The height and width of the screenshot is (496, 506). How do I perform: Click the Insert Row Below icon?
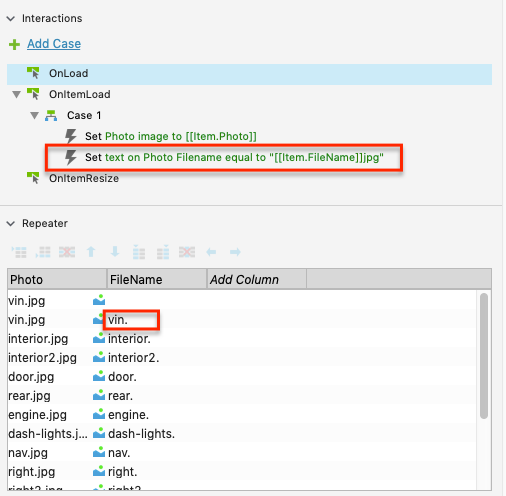click(43, 252)
